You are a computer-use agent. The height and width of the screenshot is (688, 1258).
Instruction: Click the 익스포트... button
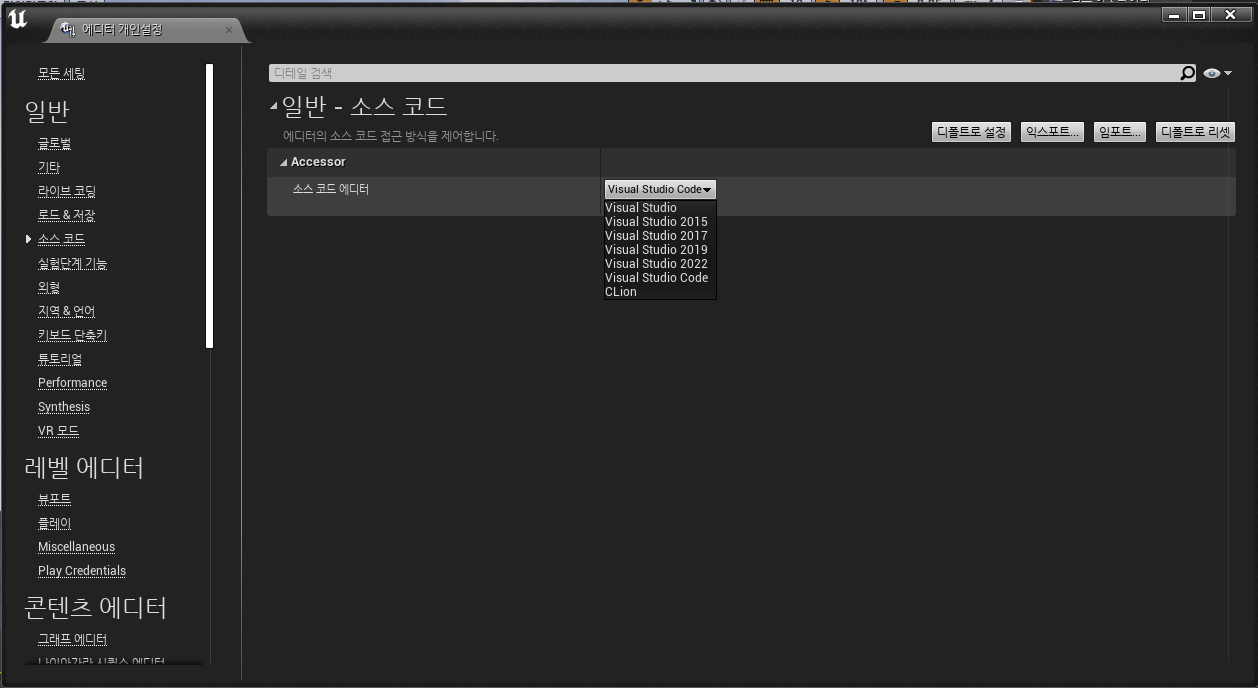coord(1053,132)
